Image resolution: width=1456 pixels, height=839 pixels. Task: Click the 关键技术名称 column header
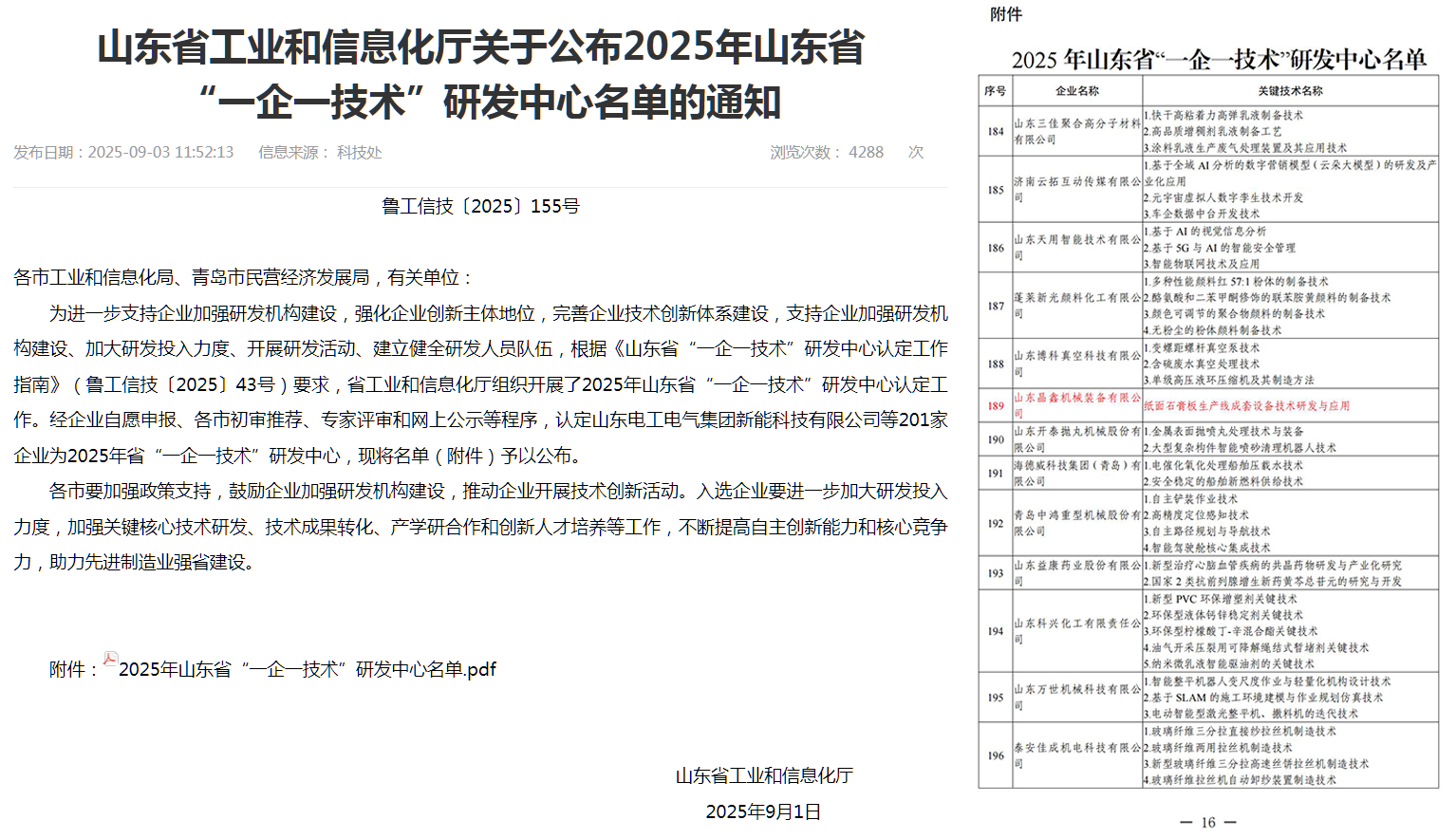pos(1290,91)
